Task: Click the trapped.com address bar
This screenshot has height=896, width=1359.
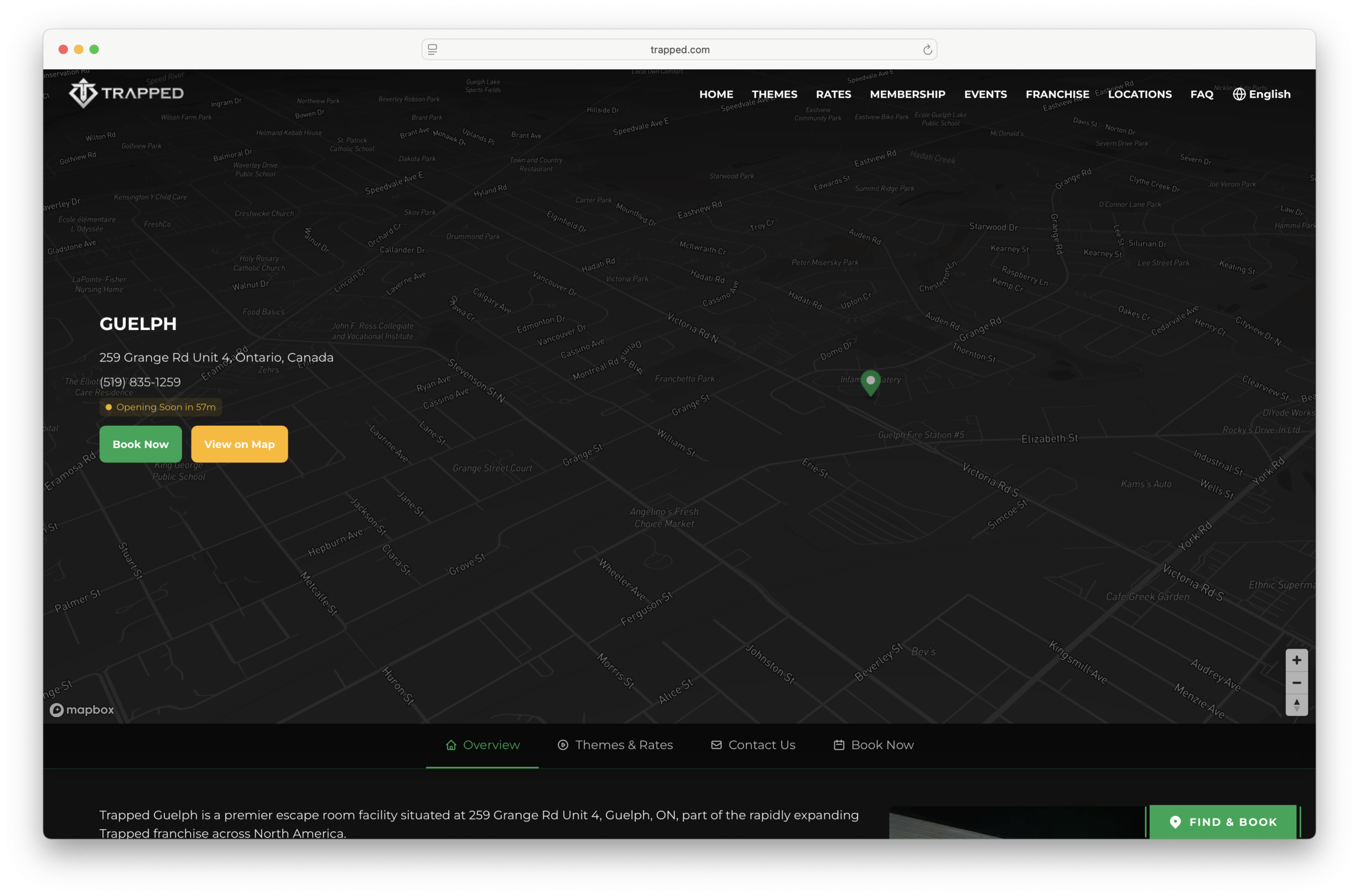Action: tap(679, 50)
